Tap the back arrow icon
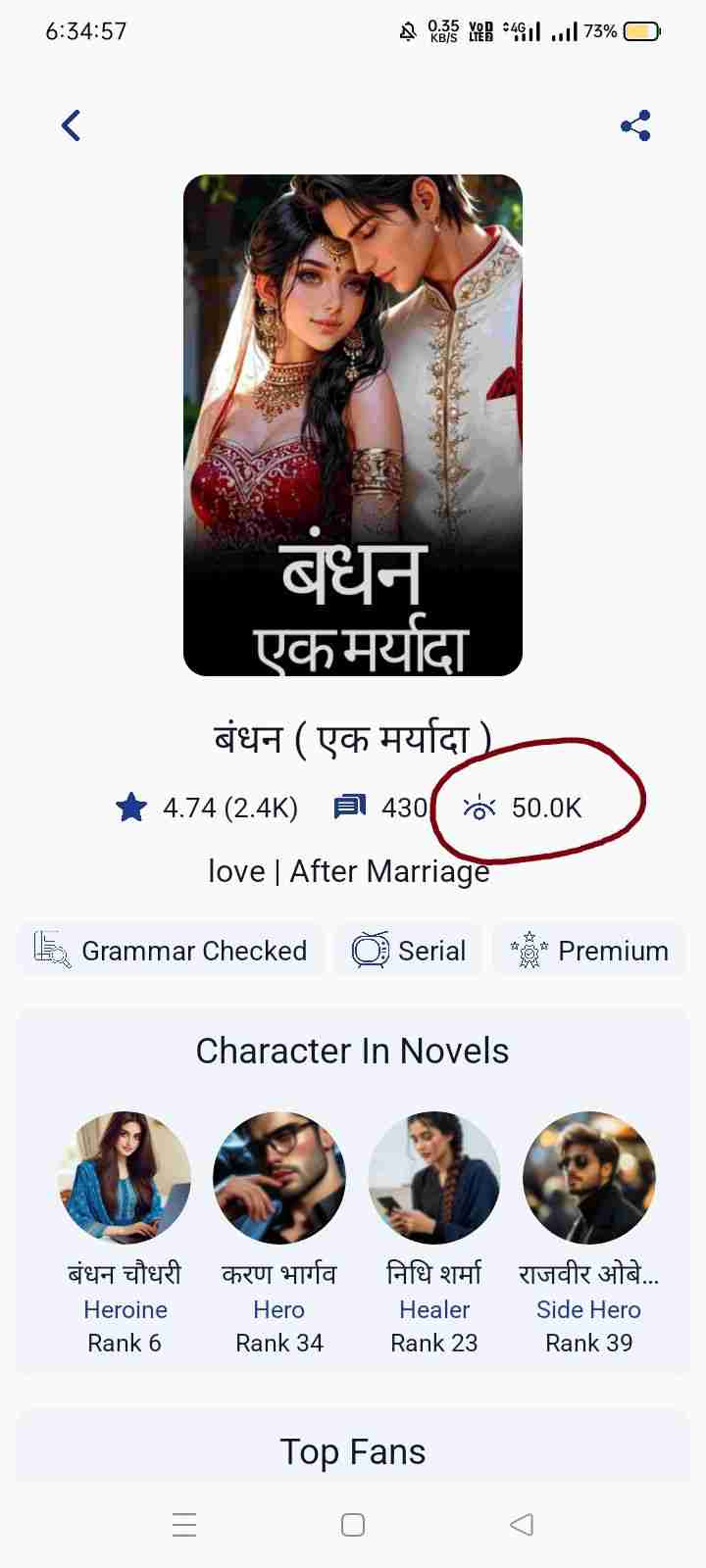Viewport: 706px width, 1568px height. click(x=71, y=125)
